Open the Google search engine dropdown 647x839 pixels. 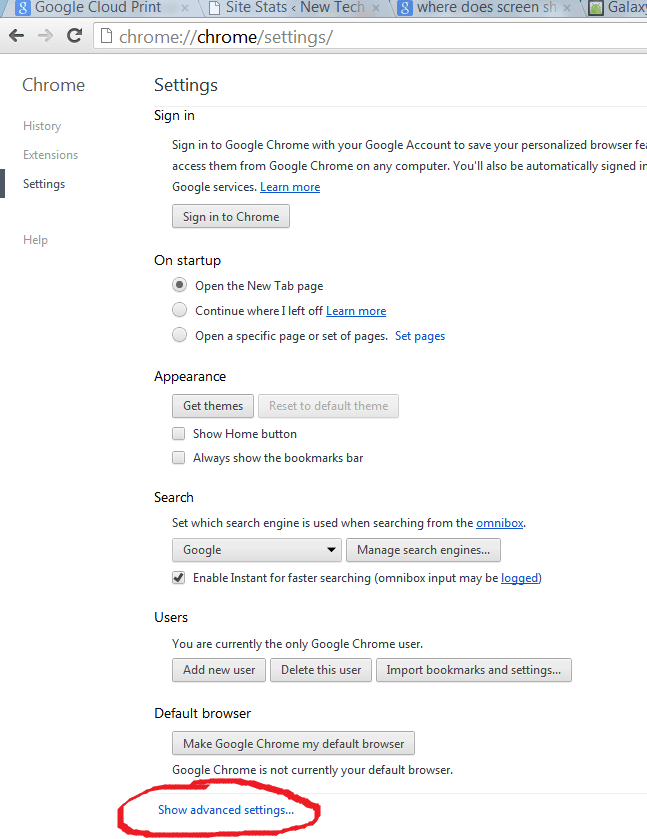coord(257,550)
